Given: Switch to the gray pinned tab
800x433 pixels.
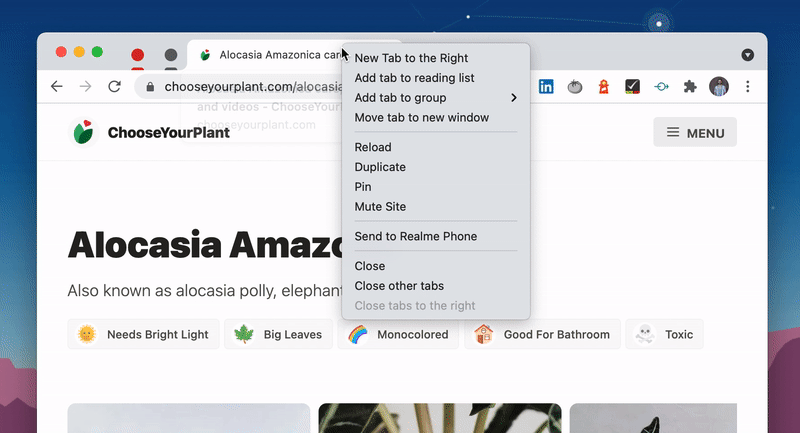Looking at the screenshot, I should pos(171,55).
